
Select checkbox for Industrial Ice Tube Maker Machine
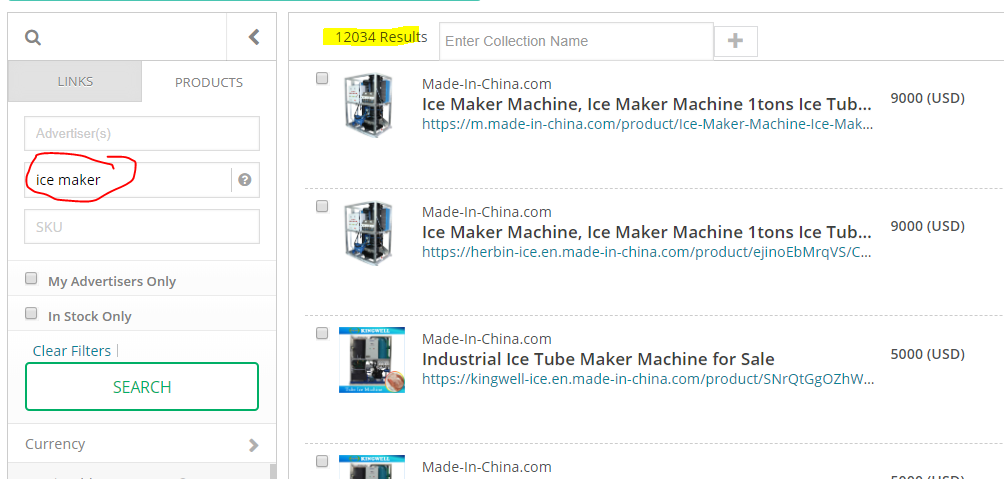coord(322,334)
